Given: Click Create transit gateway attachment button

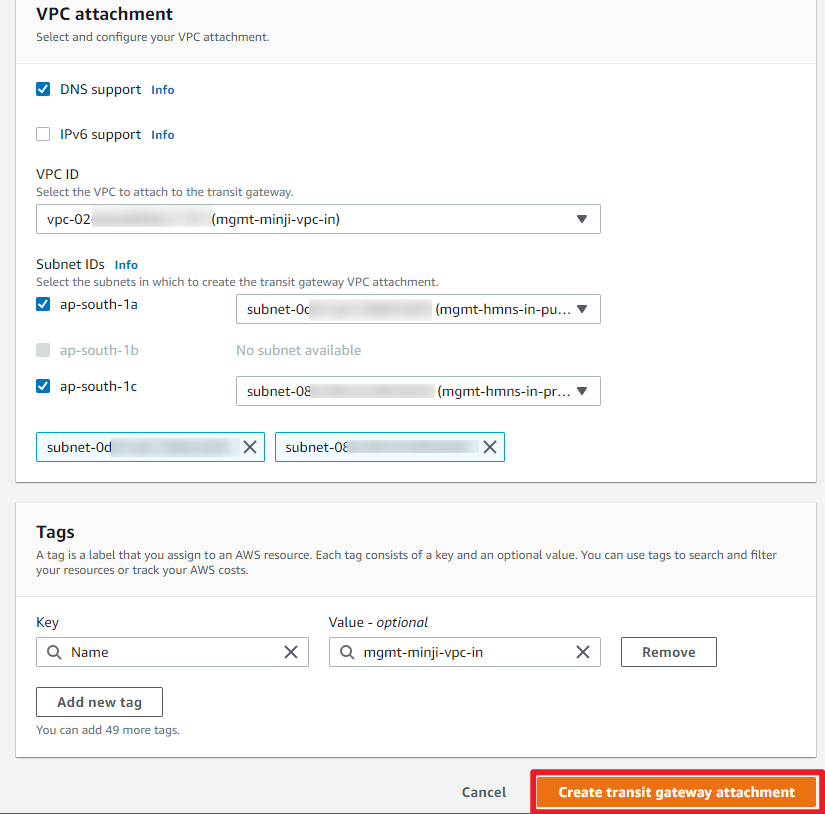Looking at the screenshot, I should (676, 792).
